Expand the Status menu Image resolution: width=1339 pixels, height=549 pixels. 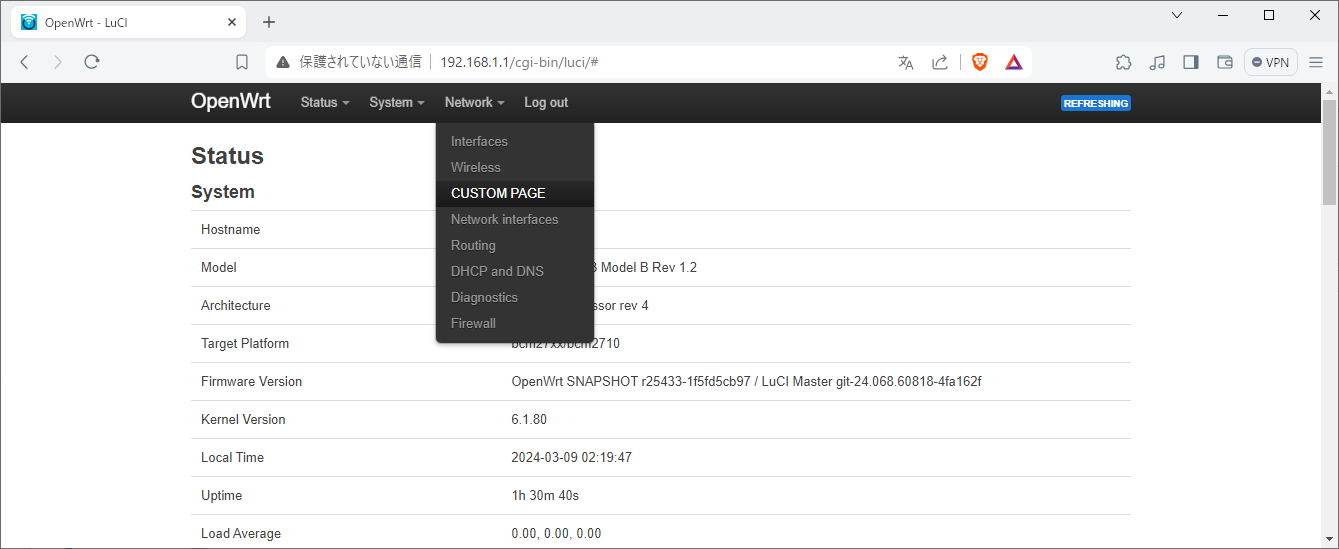click(325, 103)
